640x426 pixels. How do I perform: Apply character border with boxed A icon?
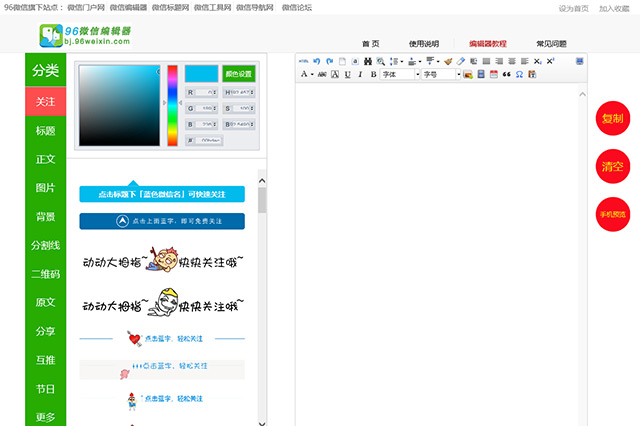[335, 74]
